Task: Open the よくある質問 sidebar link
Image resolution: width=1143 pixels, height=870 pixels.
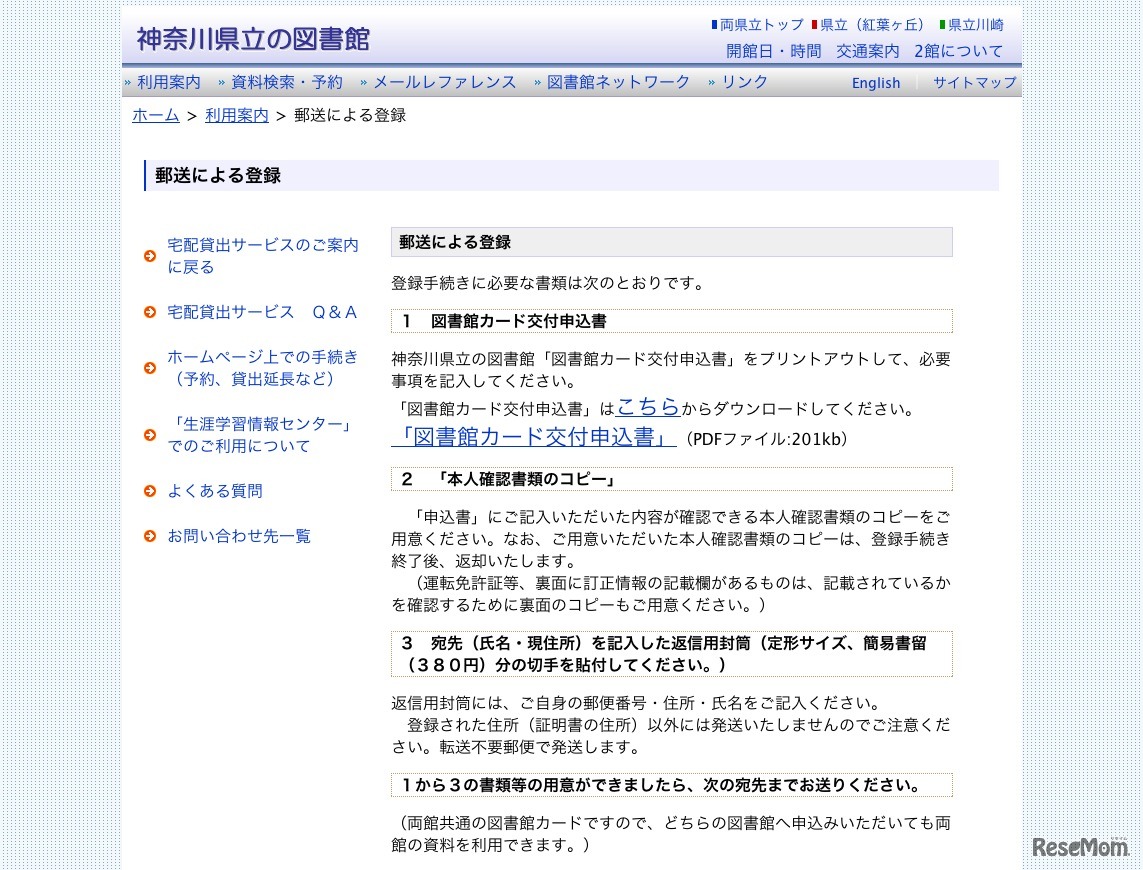Action: (214, 491)
